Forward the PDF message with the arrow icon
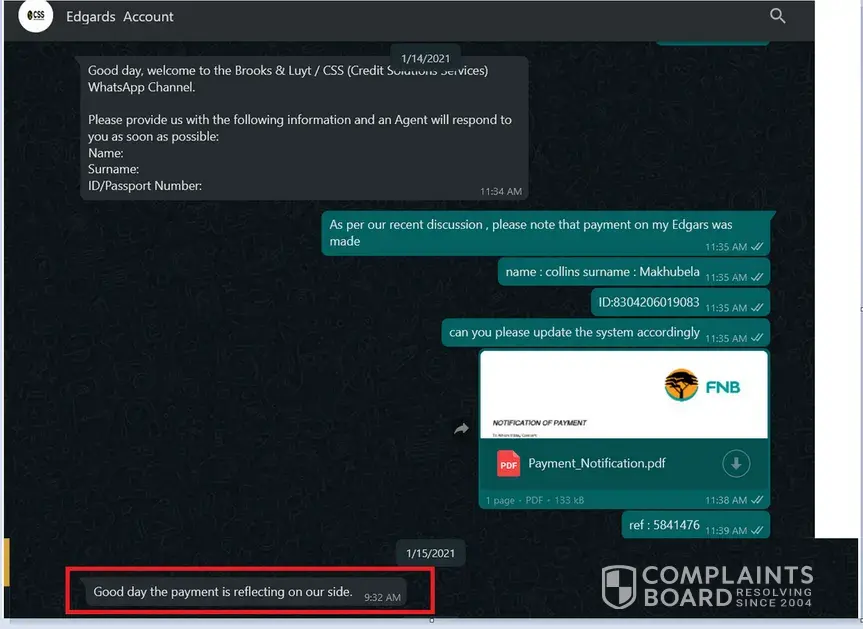The width and height of the screenshot is (863, 629). (461, 429)
